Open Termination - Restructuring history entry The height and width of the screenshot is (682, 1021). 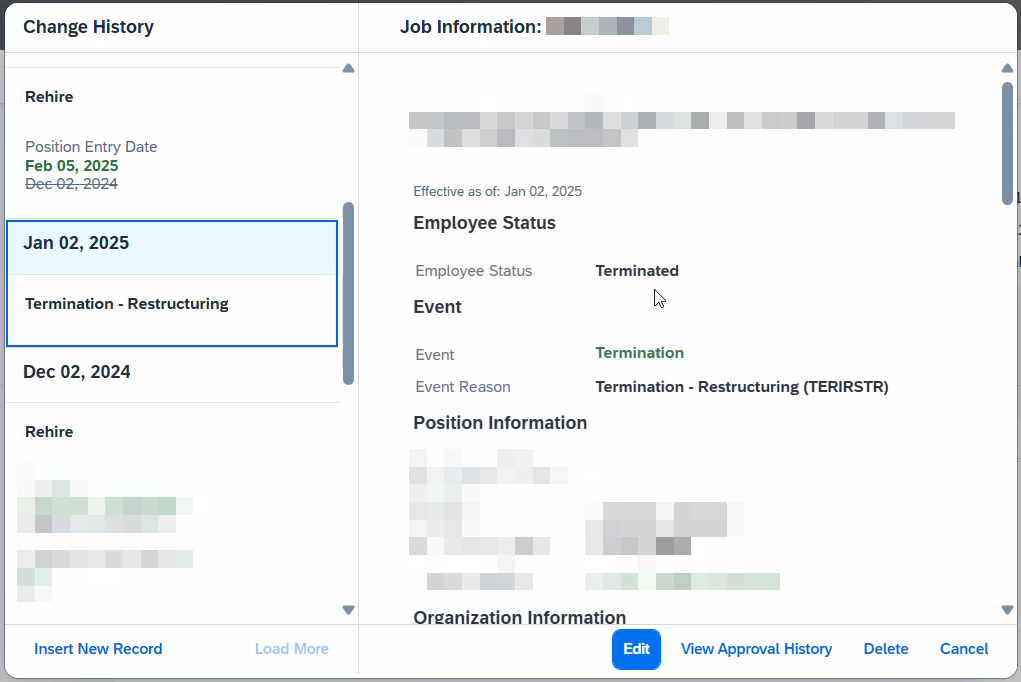pyautogui.click(x=127, y=304)
